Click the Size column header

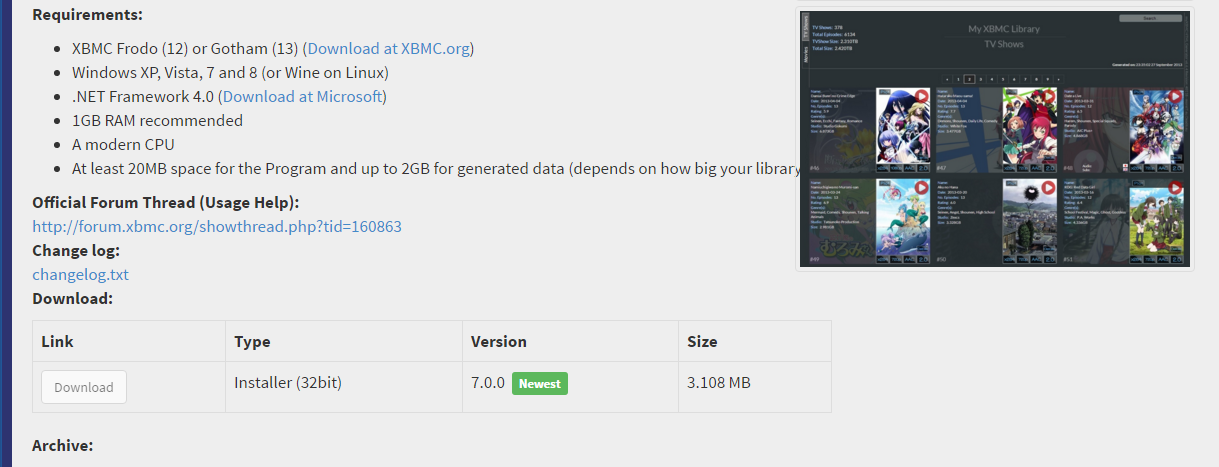point(702,341)
